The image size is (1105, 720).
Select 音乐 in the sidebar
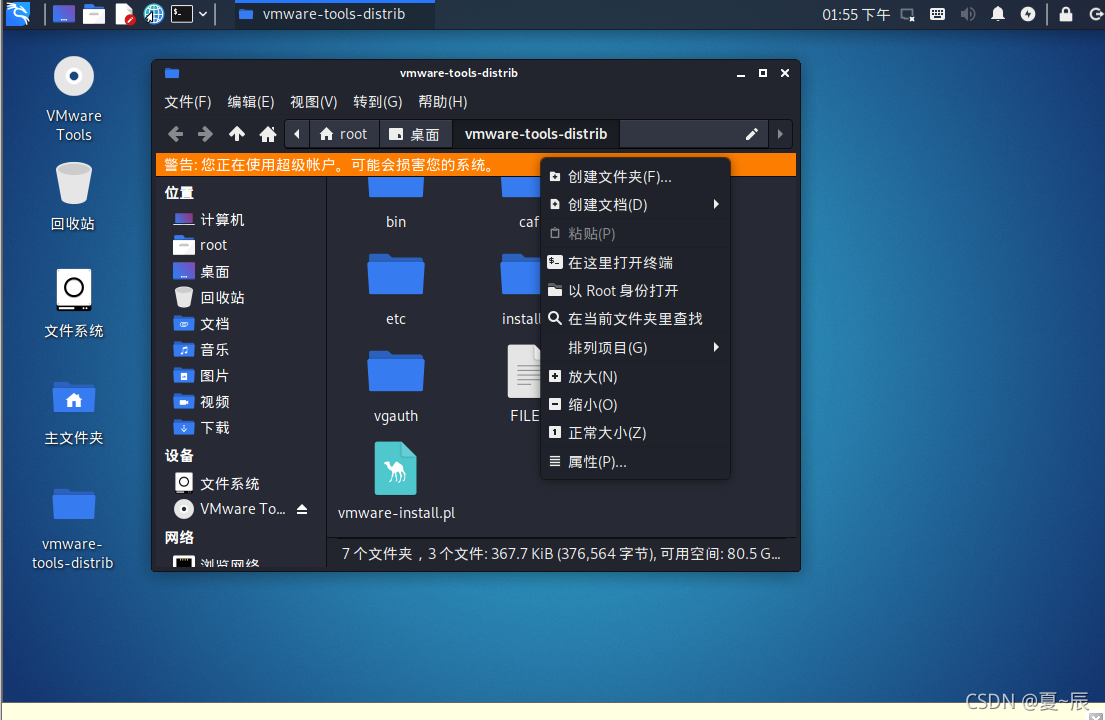click(202, 349)
